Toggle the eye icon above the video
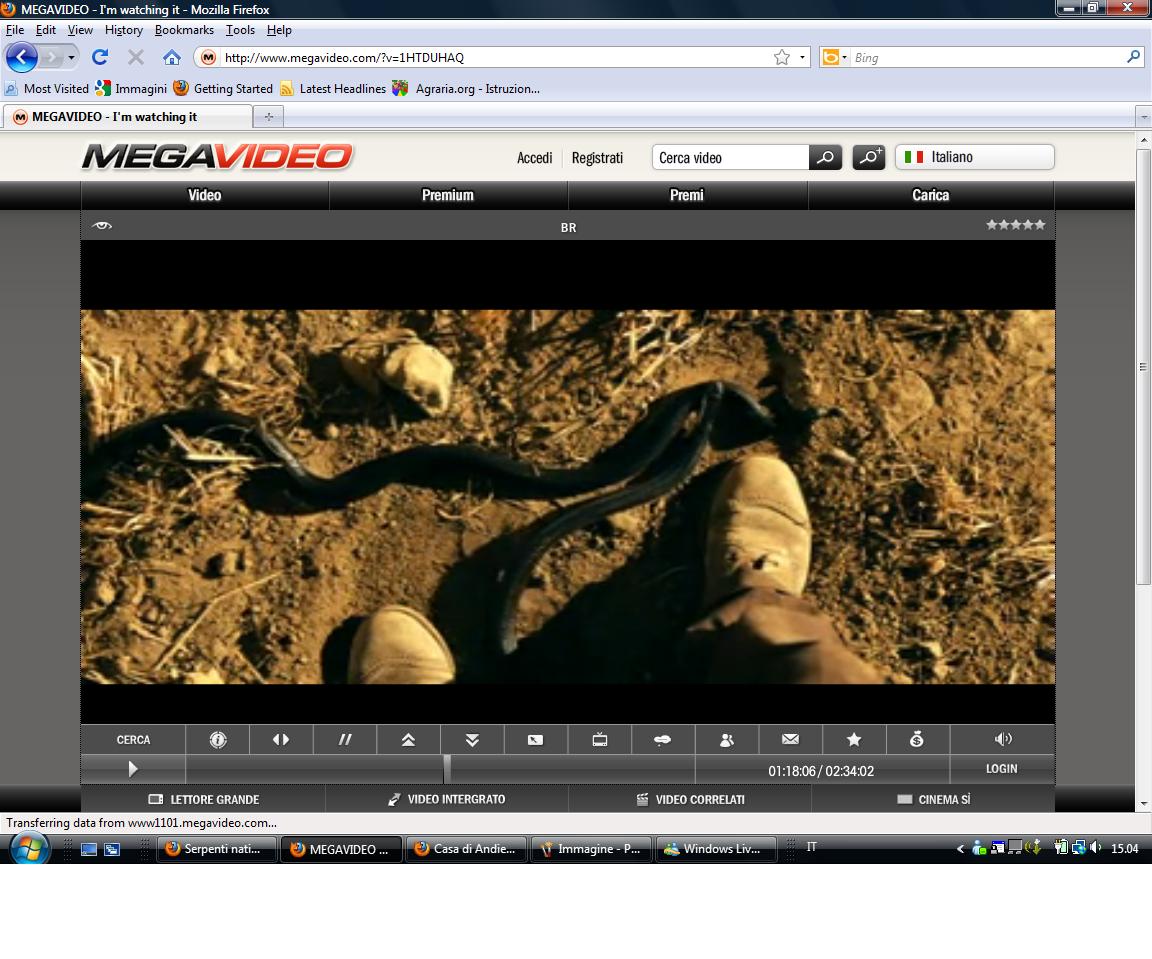Viewport: 1152px width, 959px height. pos(101,226)
